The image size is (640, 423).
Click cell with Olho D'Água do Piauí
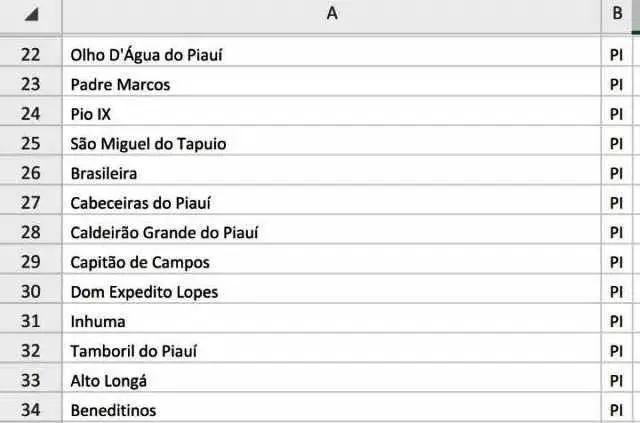[x=331, y=53]
